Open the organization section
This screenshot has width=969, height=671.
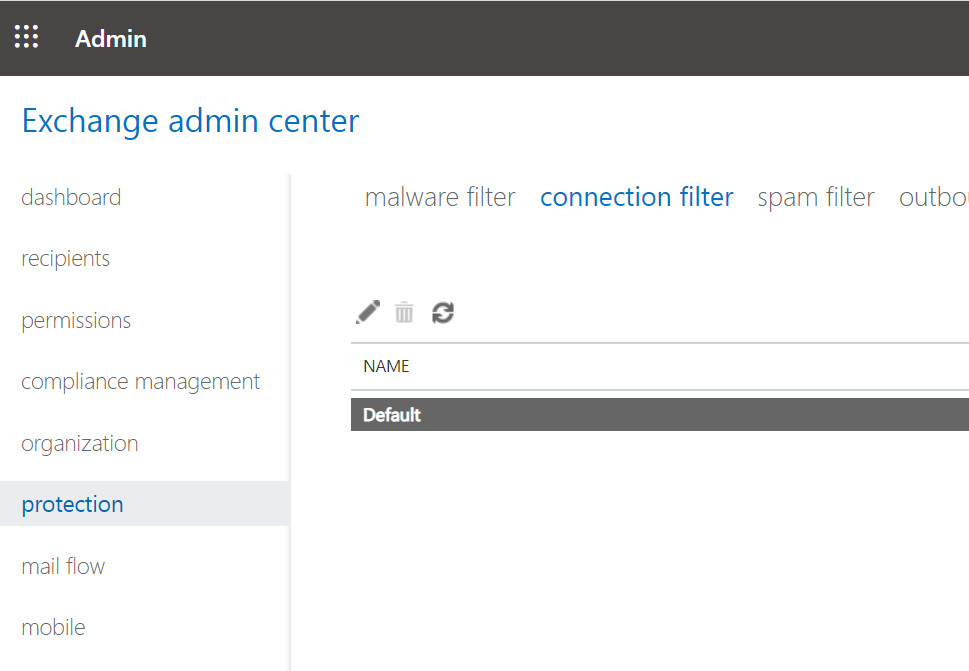pyautogui.click(x=80, y=443)
